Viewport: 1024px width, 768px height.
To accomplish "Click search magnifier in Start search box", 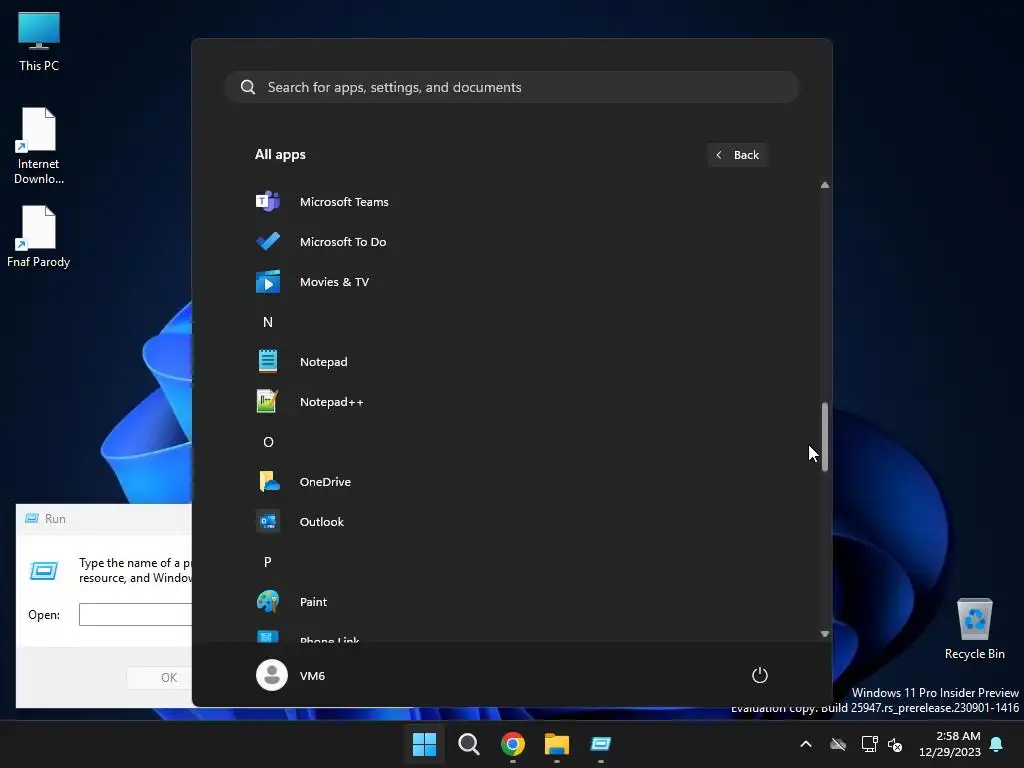I will pyautogui.click(x=248, y=87).
